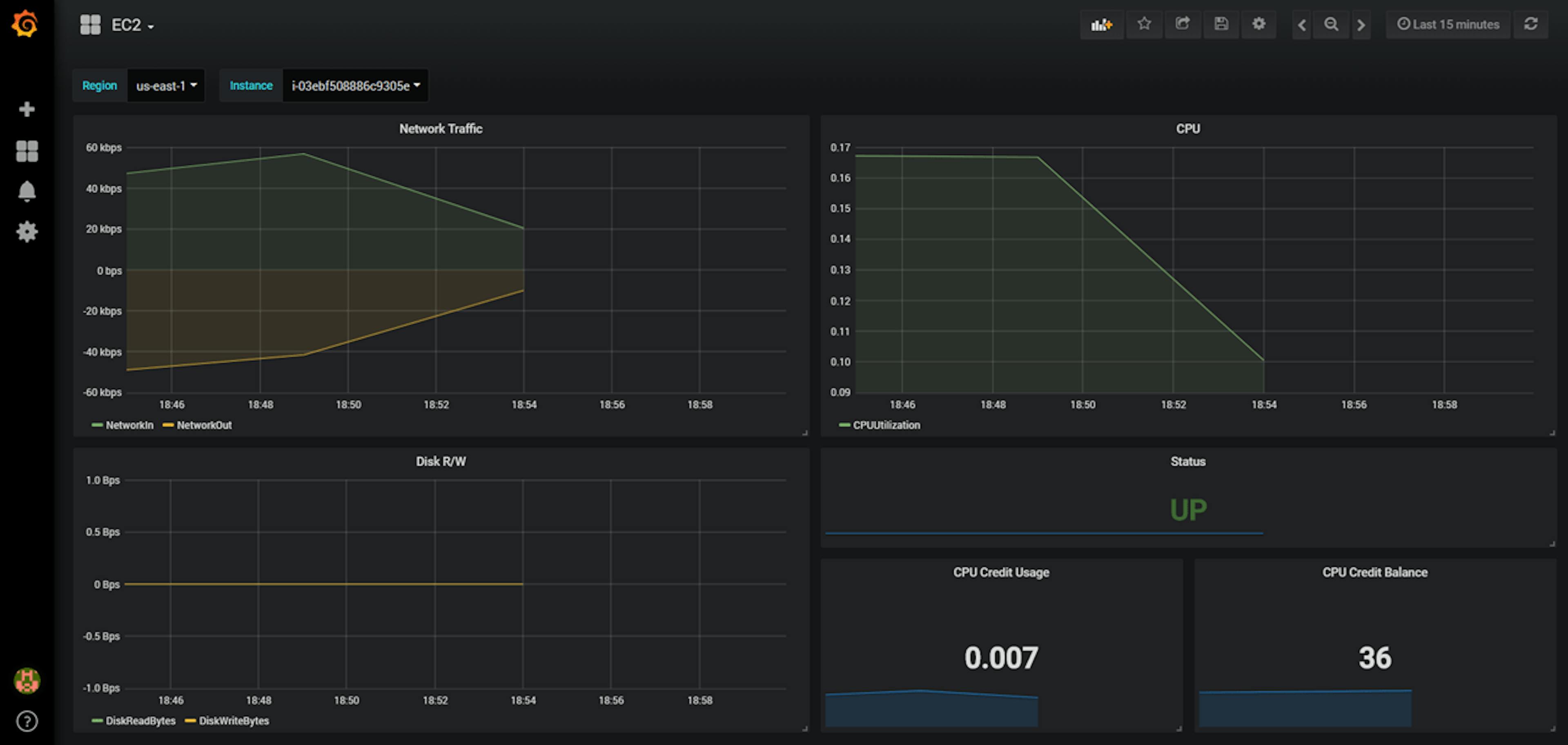Screen dimensions: 1568x745
Task: Open the us-east-1 Region dropdown
Action: [x=166, y=86]
